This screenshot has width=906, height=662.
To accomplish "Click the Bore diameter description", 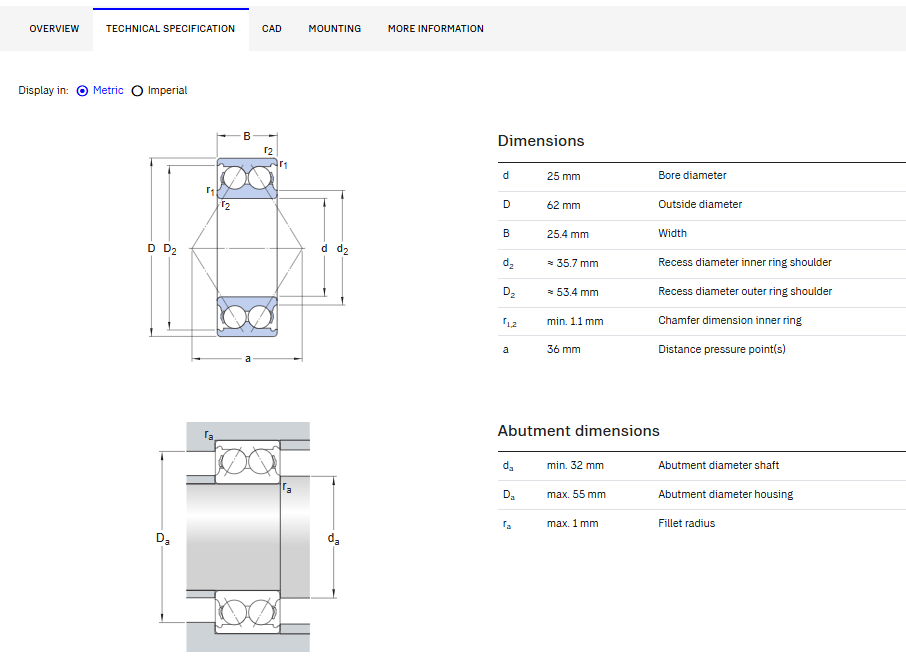I will coord(692,175).
